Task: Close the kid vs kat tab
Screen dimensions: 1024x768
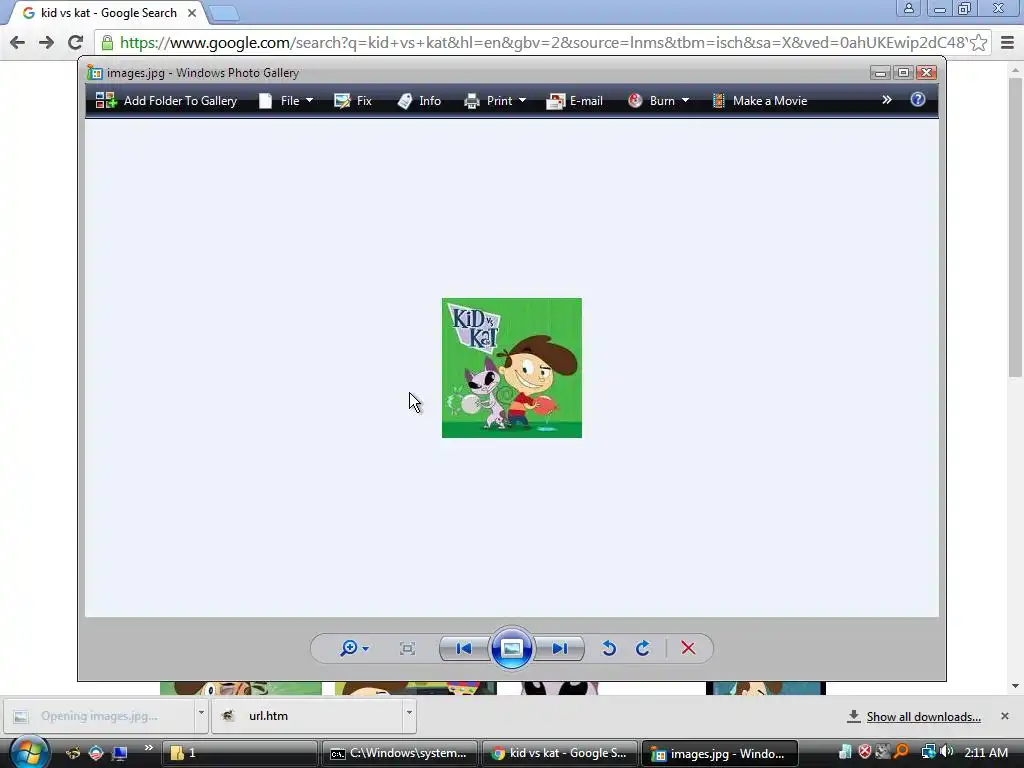Action: click(192, 12)
